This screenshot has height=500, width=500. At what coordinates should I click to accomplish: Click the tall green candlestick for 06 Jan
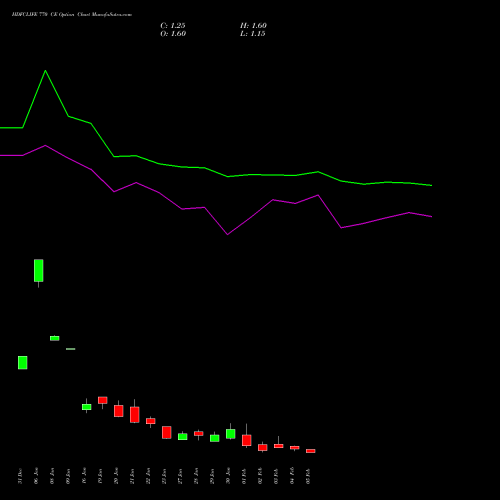tap(39, 271)
